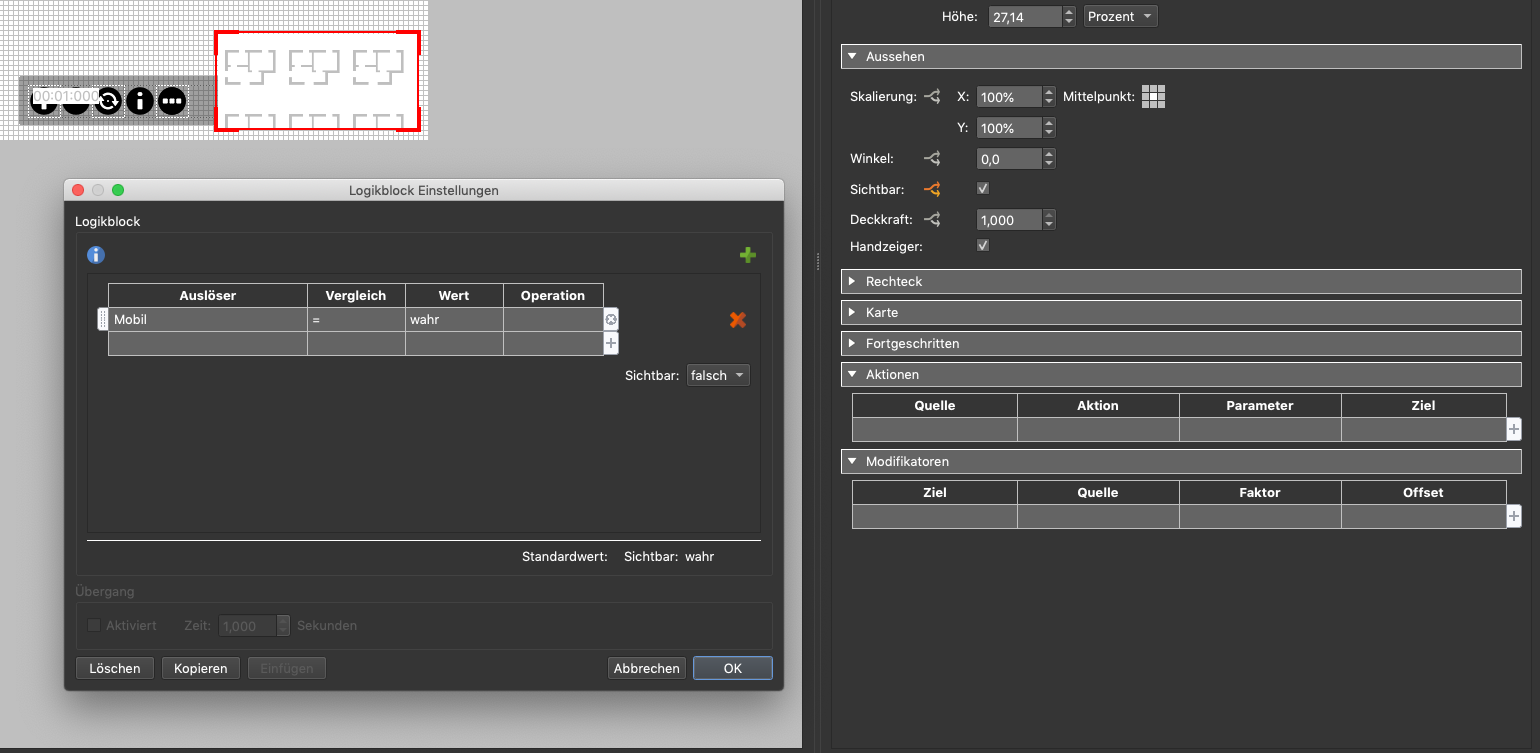Image resolution: width=1540 pixels, height=753 pixels.
Task: Click the Faktor header in Modifikatoren table
Action: [1260, 493]
